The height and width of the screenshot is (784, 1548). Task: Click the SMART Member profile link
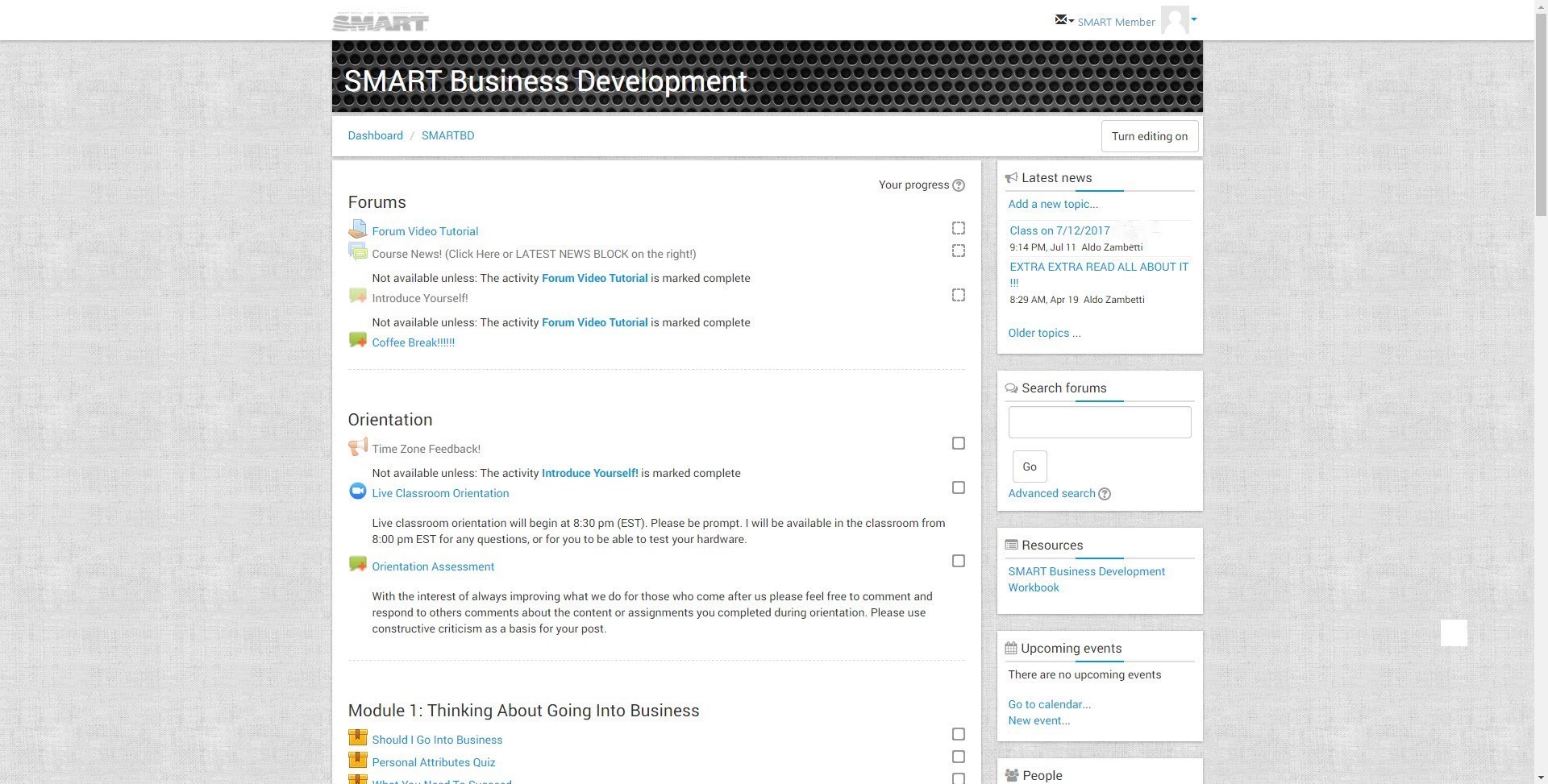[x=1116, y=22]
